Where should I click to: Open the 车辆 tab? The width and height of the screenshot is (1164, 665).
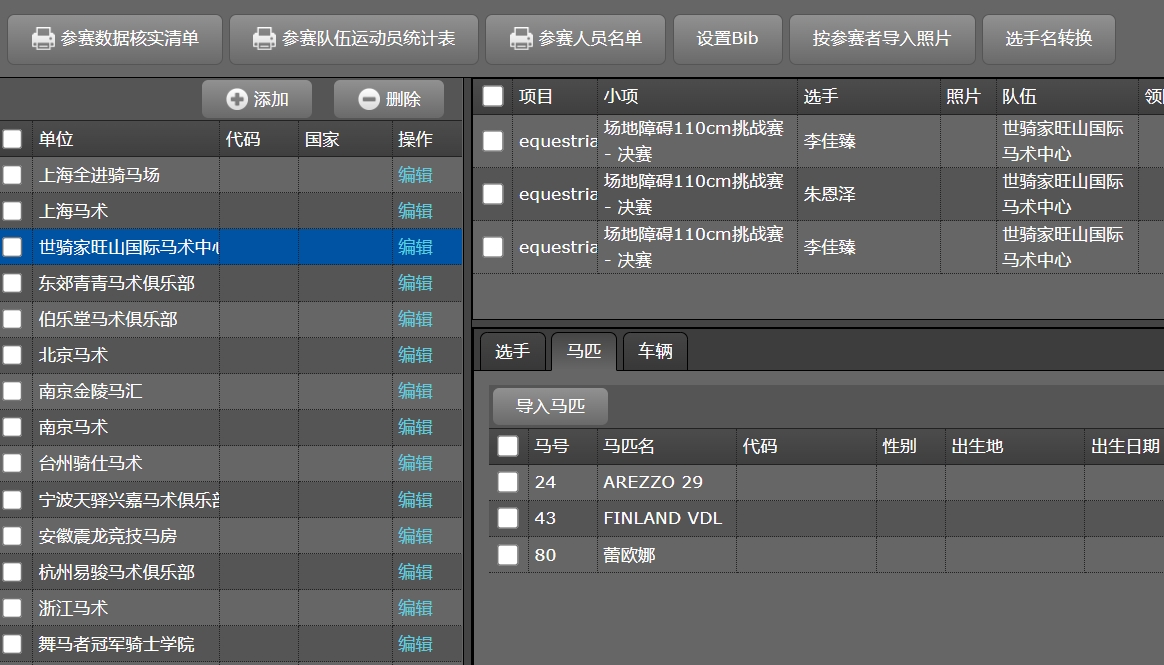(x=655, y=352)
